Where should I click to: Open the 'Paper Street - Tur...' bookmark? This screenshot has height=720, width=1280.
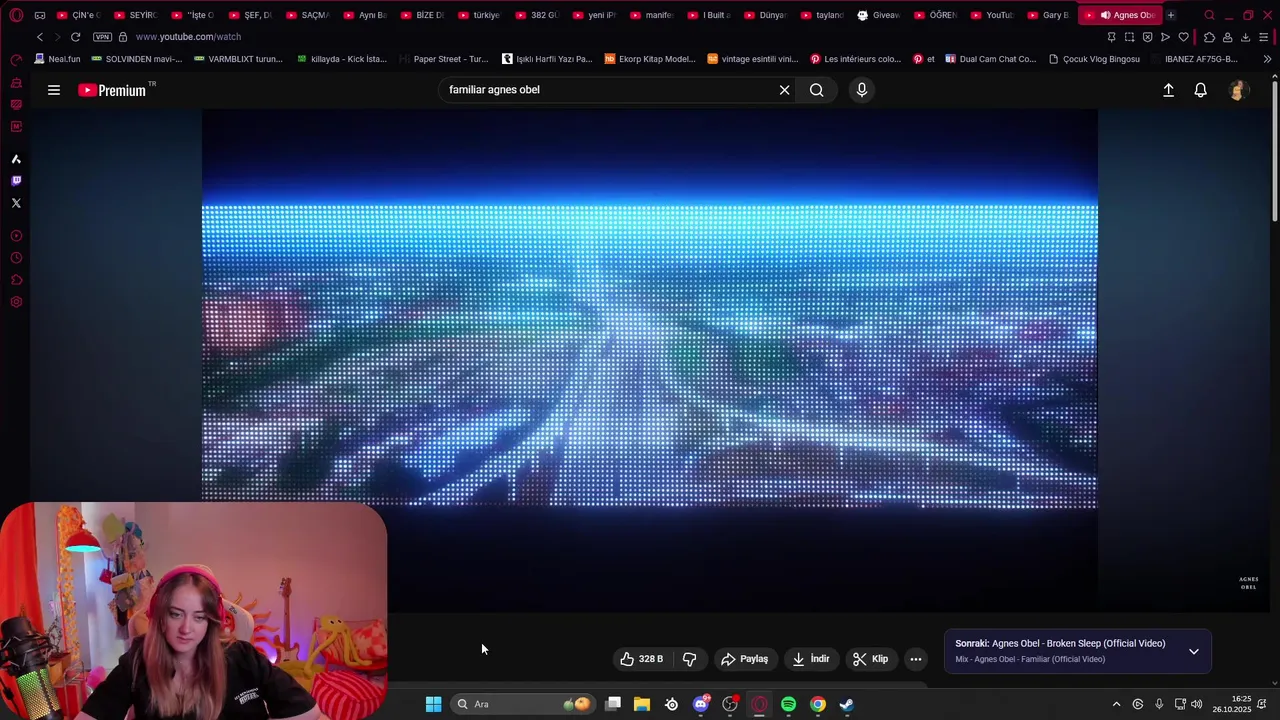tap(444, 59)
